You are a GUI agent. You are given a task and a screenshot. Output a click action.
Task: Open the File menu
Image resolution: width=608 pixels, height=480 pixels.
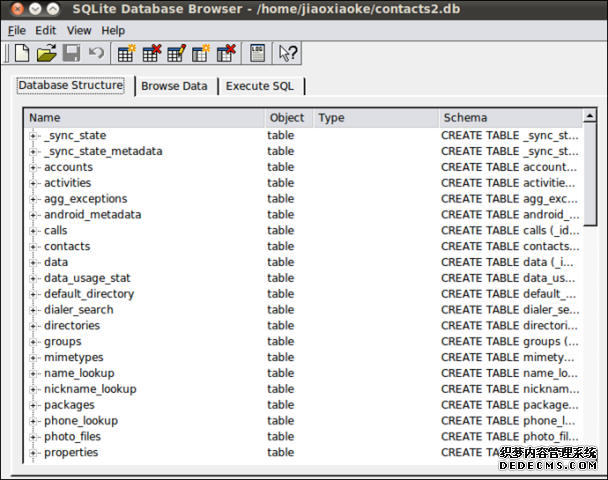click(17, 30)
